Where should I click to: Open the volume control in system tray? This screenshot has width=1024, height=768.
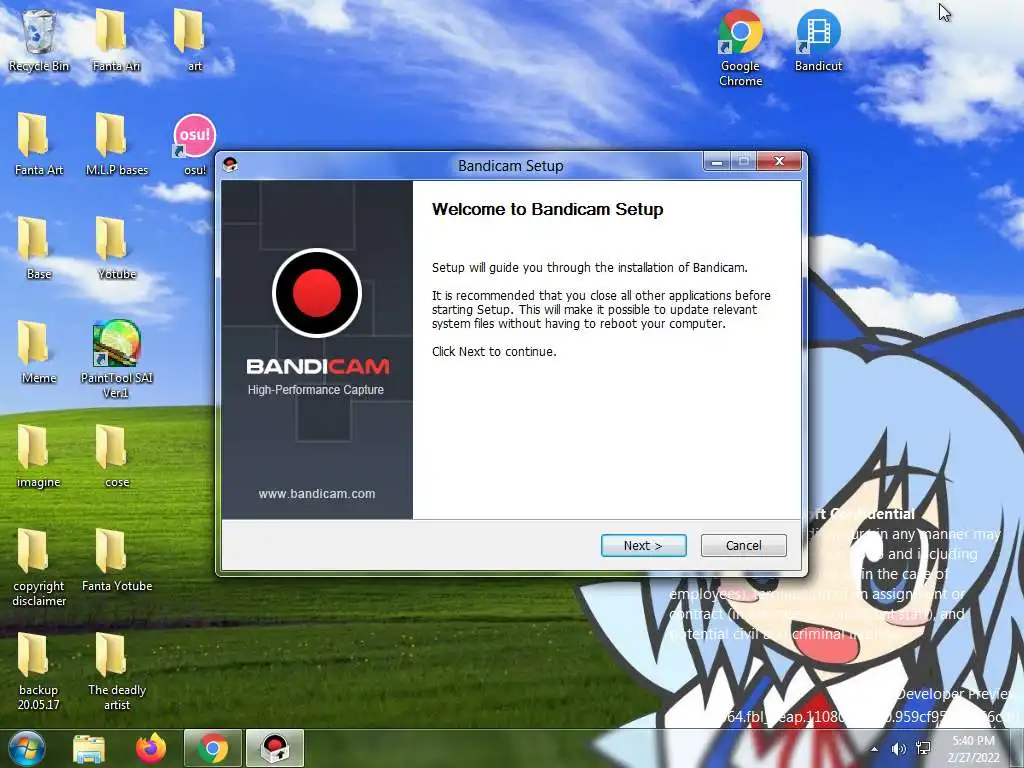click(x=899, y=749)
